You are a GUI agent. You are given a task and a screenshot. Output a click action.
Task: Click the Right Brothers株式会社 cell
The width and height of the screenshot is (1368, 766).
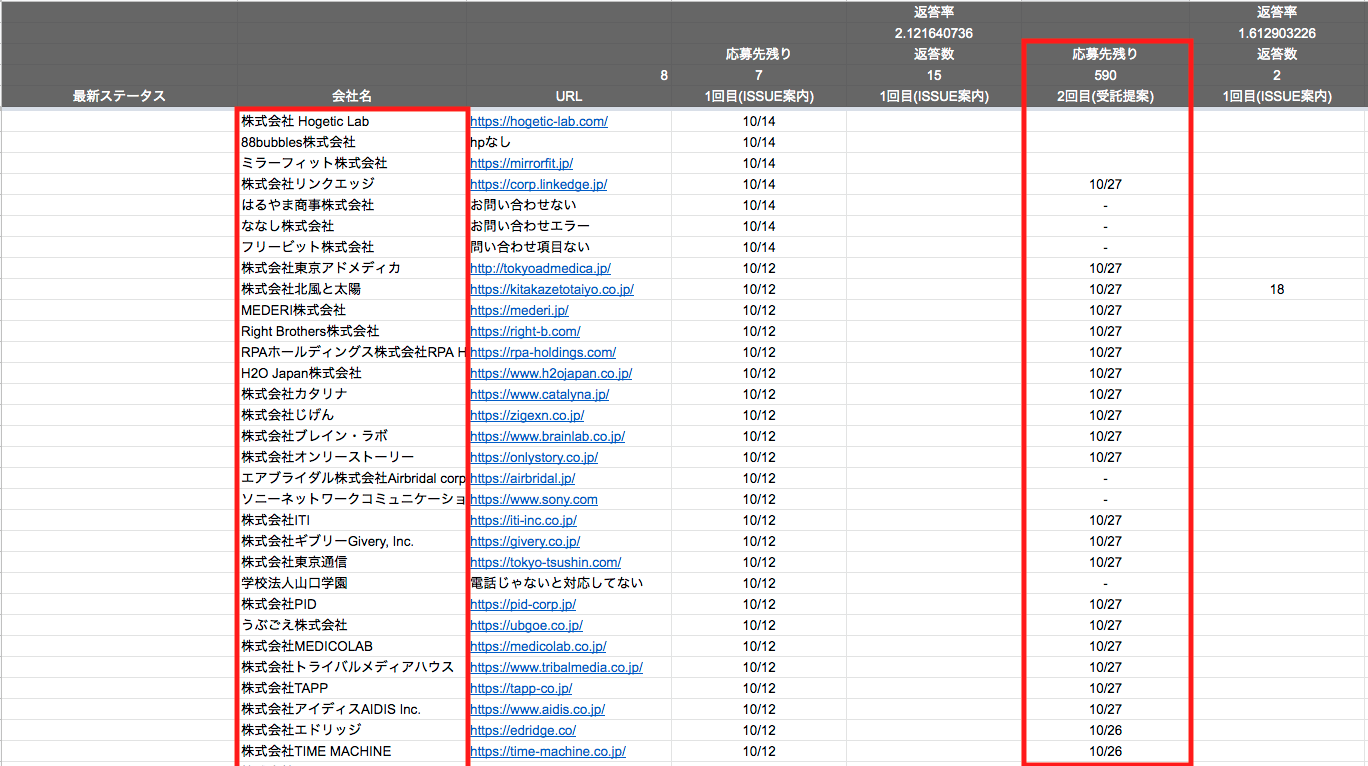[x=352, y=331]
